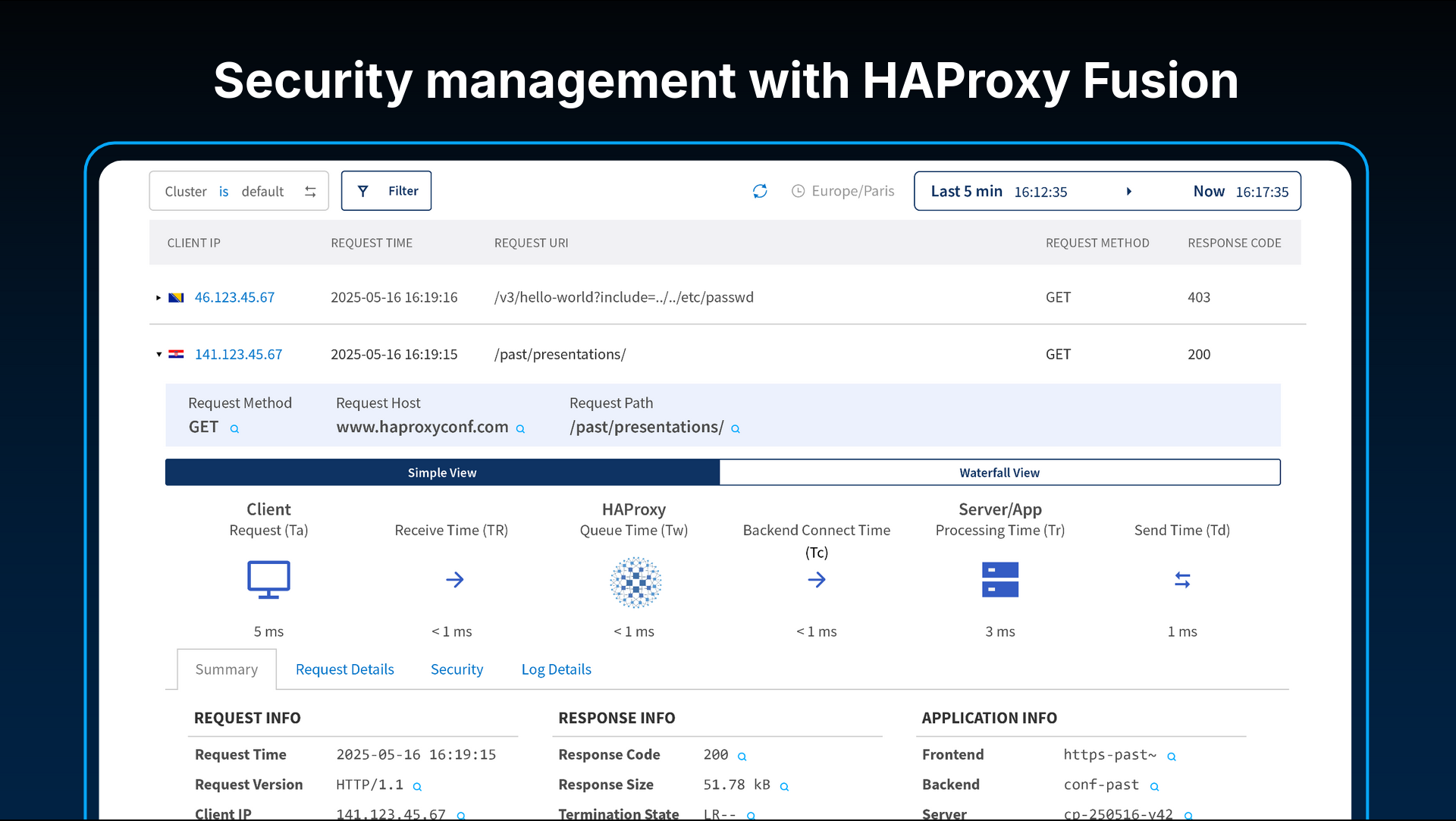This screenshot has height=821, width=1456.
Task: Click Now 16:17:35 end time
Action: tap(1241, 192)
